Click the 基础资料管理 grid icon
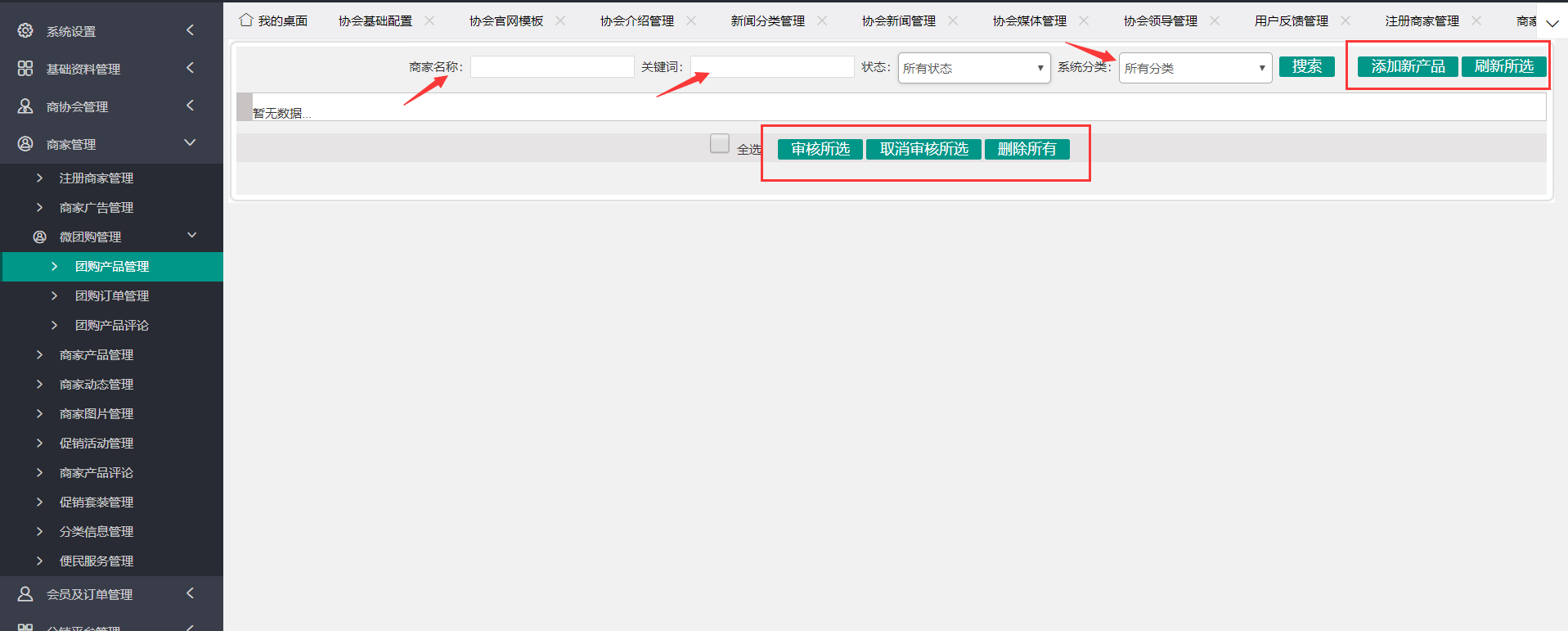Screen dimensions: 1568x631 pos(25,69)
